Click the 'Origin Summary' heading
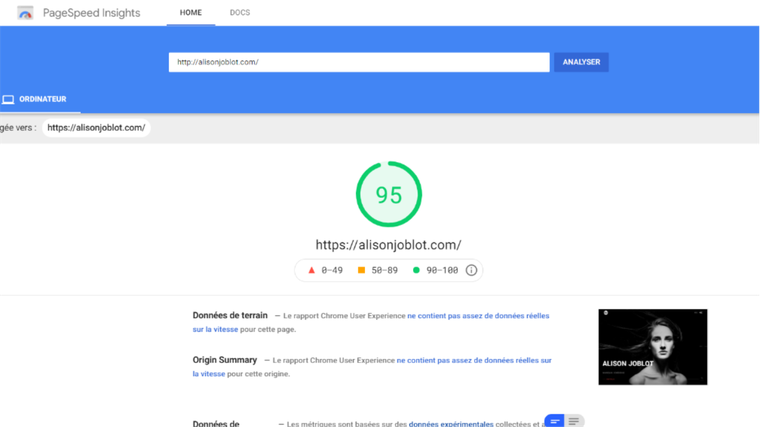Viewport: 760px width, 427px height. pyautogui.click(x=224, y=360)
